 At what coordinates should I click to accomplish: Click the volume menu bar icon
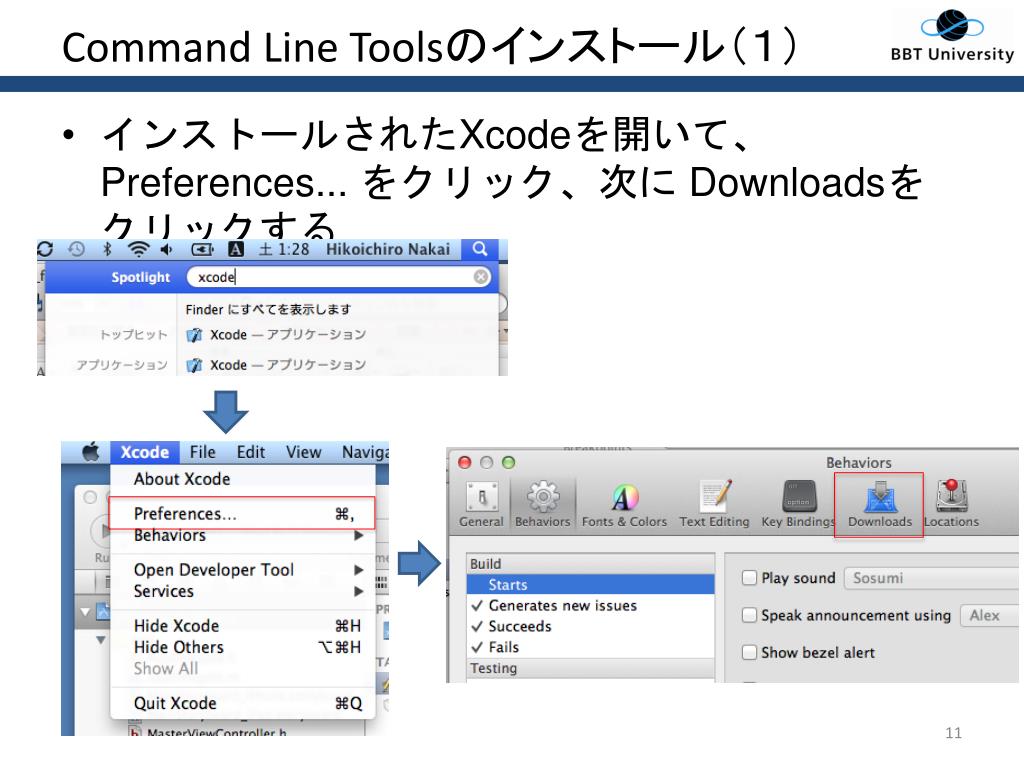[167, 249]
